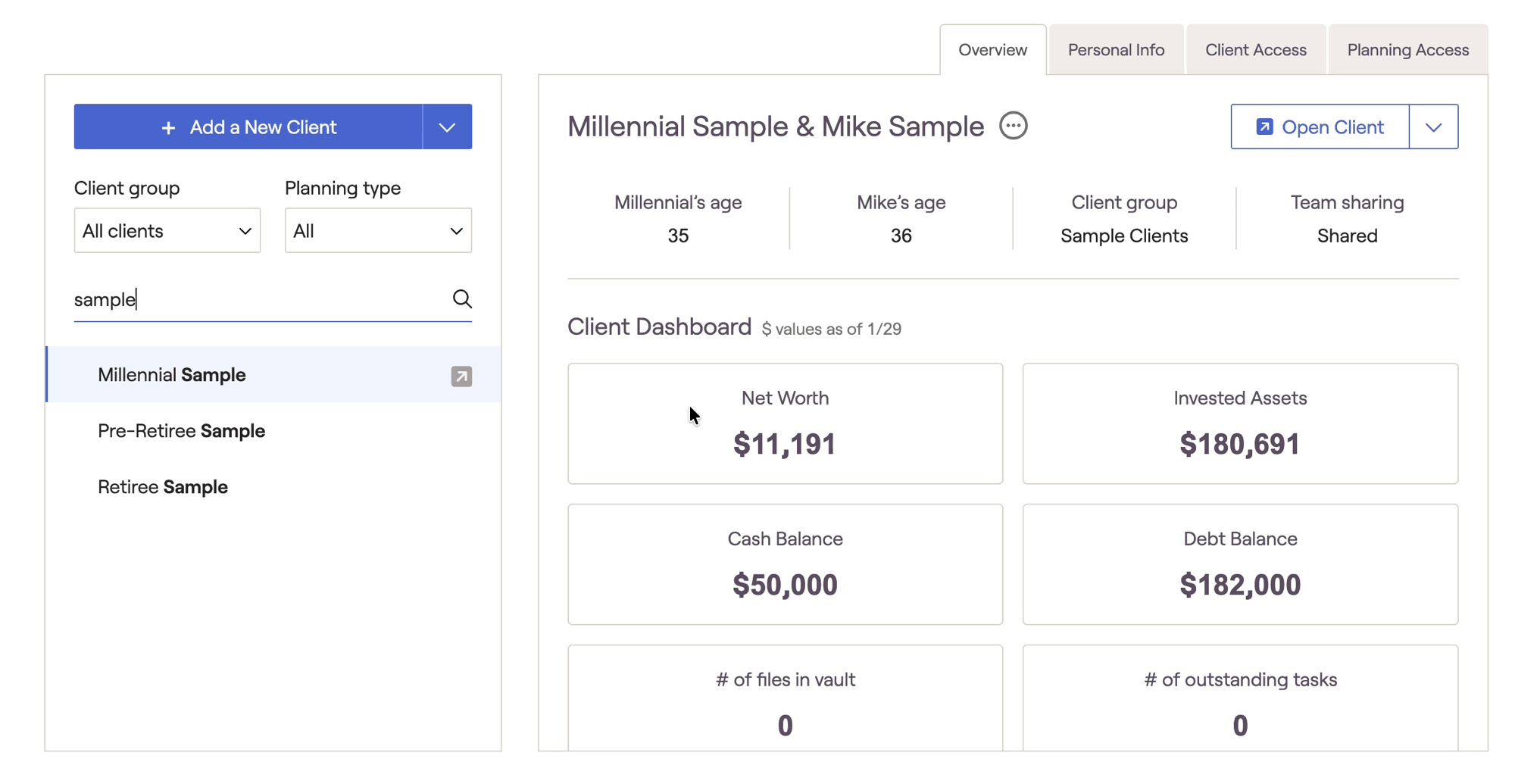Open the Client group dropdown
1515x784 pixels.
(167, 231)
